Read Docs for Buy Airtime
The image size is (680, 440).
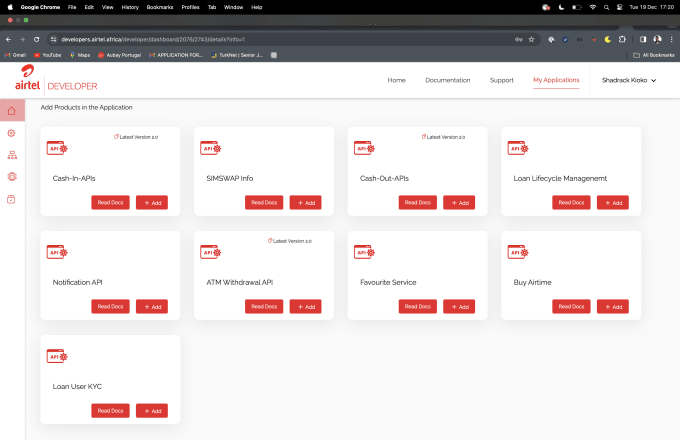tap(571, 306)
